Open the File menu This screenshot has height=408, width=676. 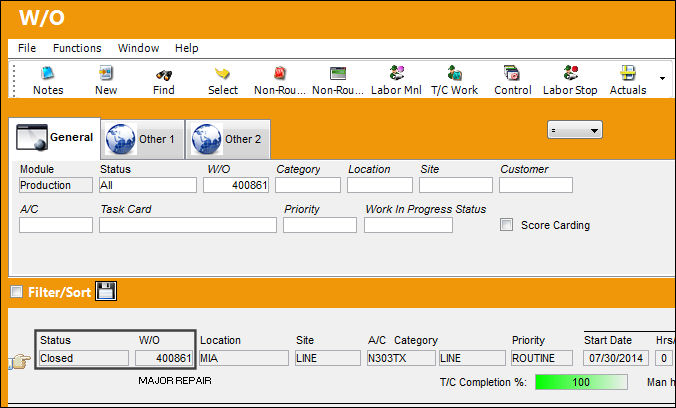pyautogui.click(x=27, y=48)
